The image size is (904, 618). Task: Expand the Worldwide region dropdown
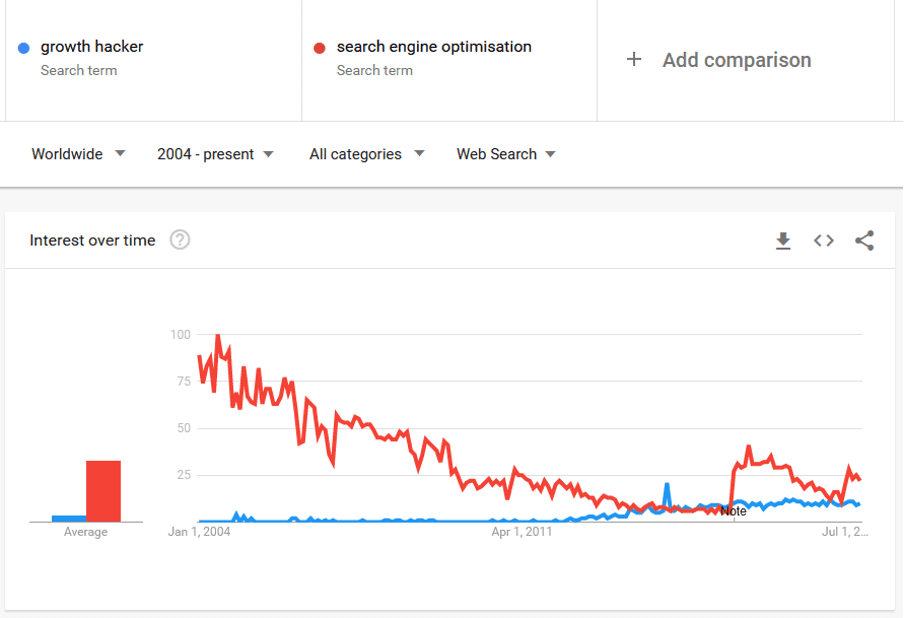78,154
